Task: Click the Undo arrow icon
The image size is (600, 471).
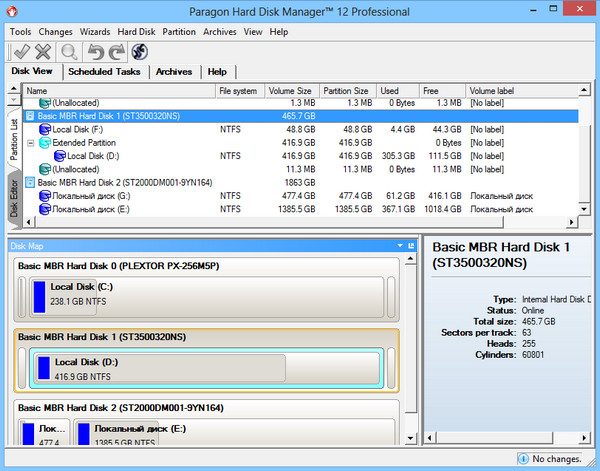Action: click(x=95, y=52)
